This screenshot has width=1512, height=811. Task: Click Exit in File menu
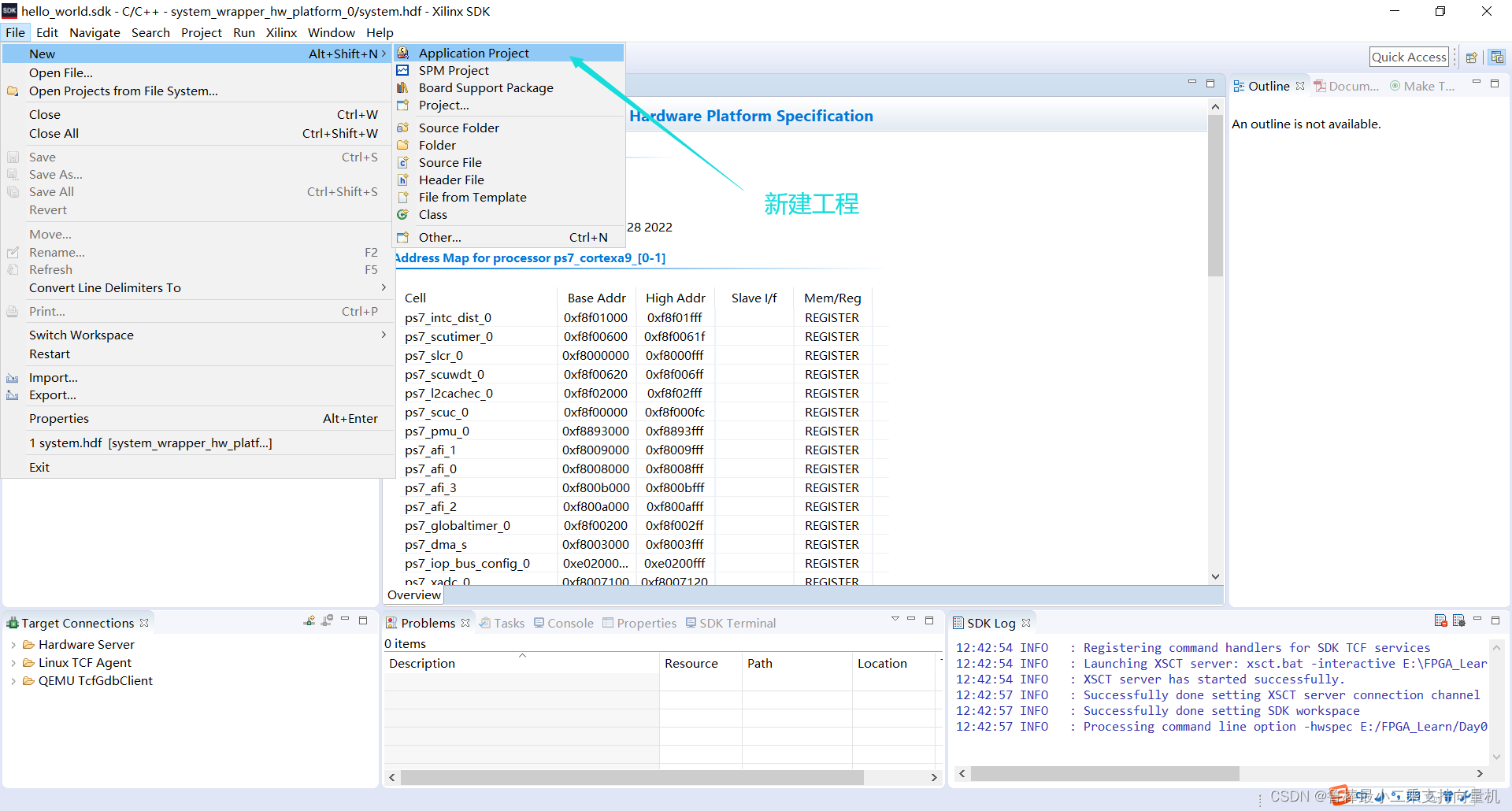[198, 468]
